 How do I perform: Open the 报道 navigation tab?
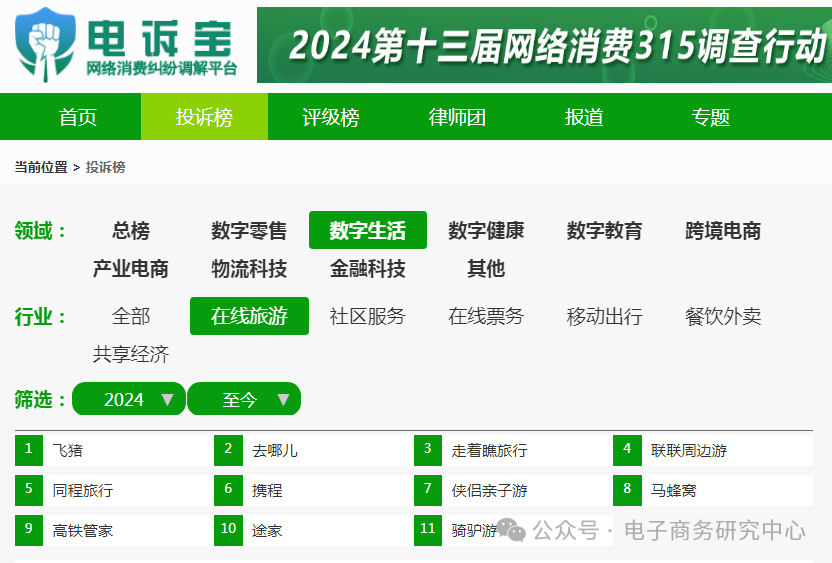pyautogui.click(x=584, y=117)
